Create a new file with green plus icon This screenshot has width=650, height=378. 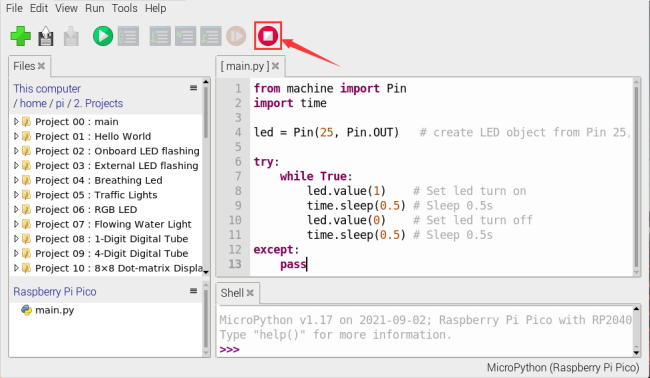coord(20,36)
